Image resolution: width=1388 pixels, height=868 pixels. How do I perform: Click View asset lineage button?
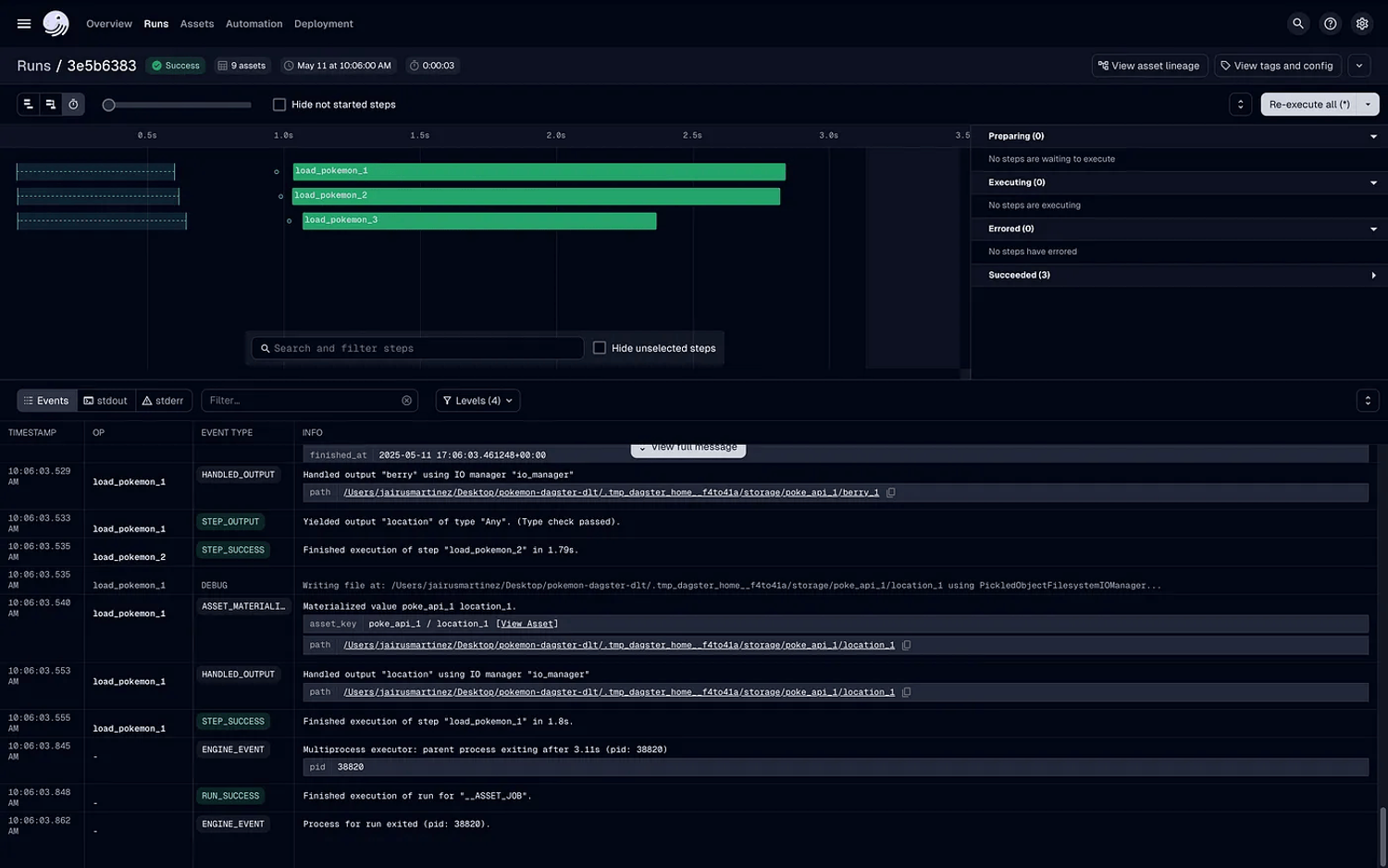pyautogui.click(x=1149, y=66)
